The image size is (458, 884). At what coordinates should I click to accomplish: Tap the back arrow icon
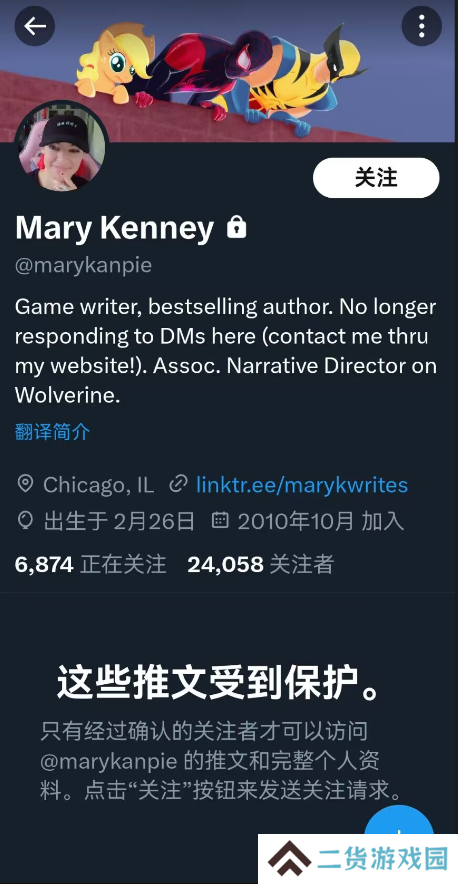[34, 26]
